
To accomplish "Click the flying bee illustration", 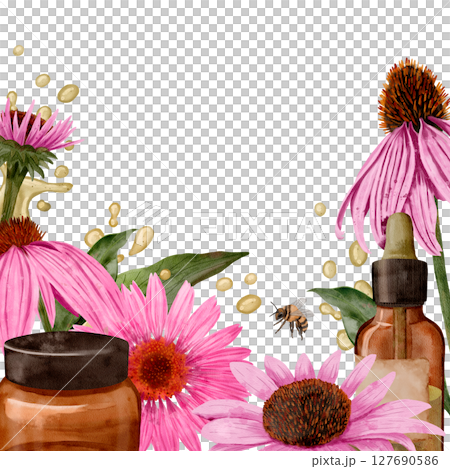I will click(292, 318).
